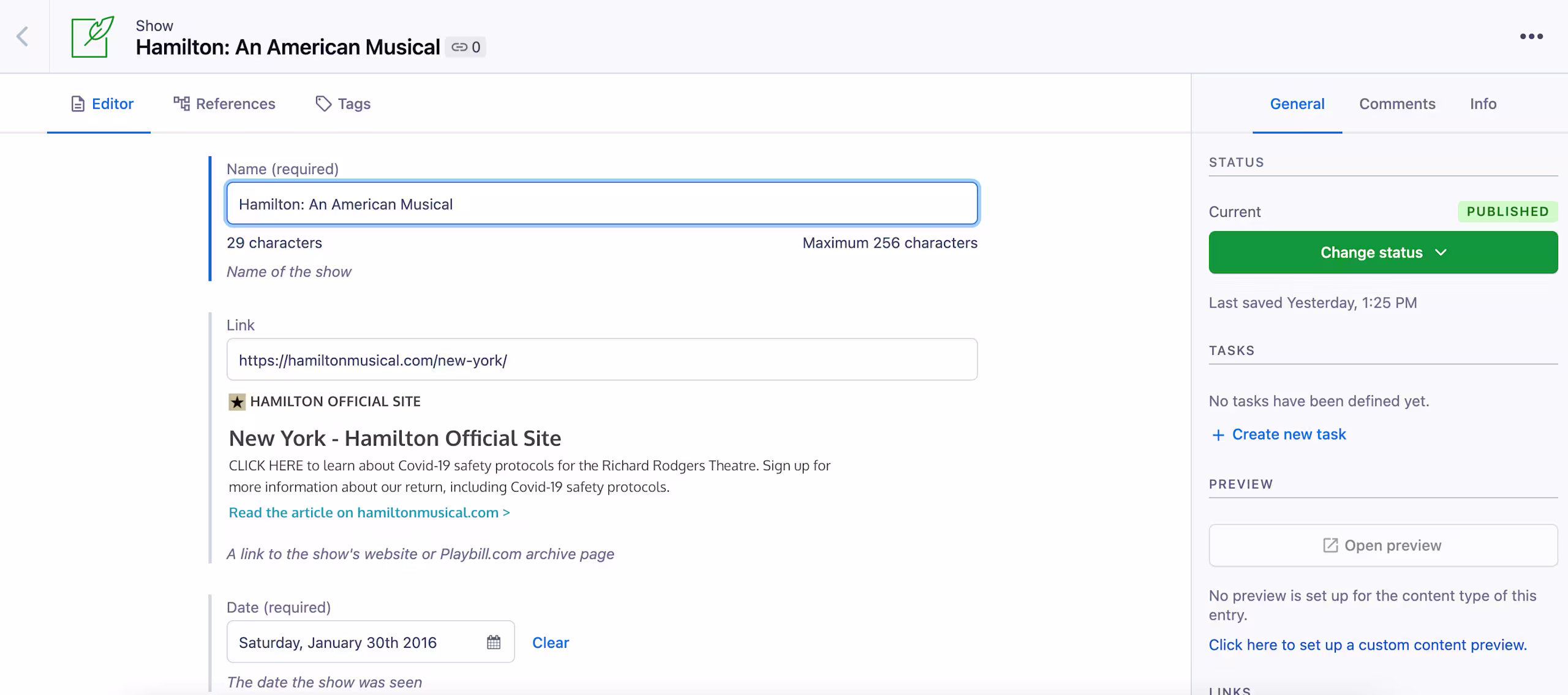
Task: Open the custom content preview setup link
Action: pos(1368,645)
